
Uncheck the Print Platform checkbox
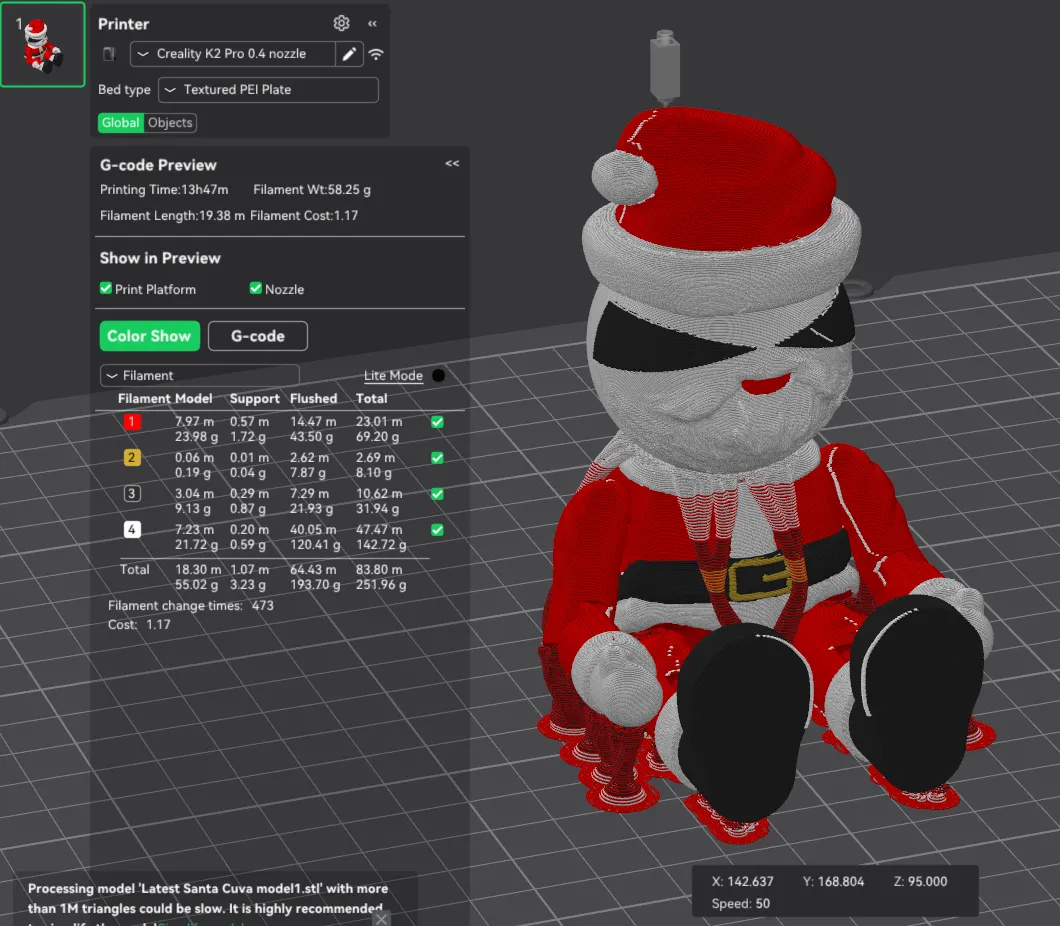[106, 289]
